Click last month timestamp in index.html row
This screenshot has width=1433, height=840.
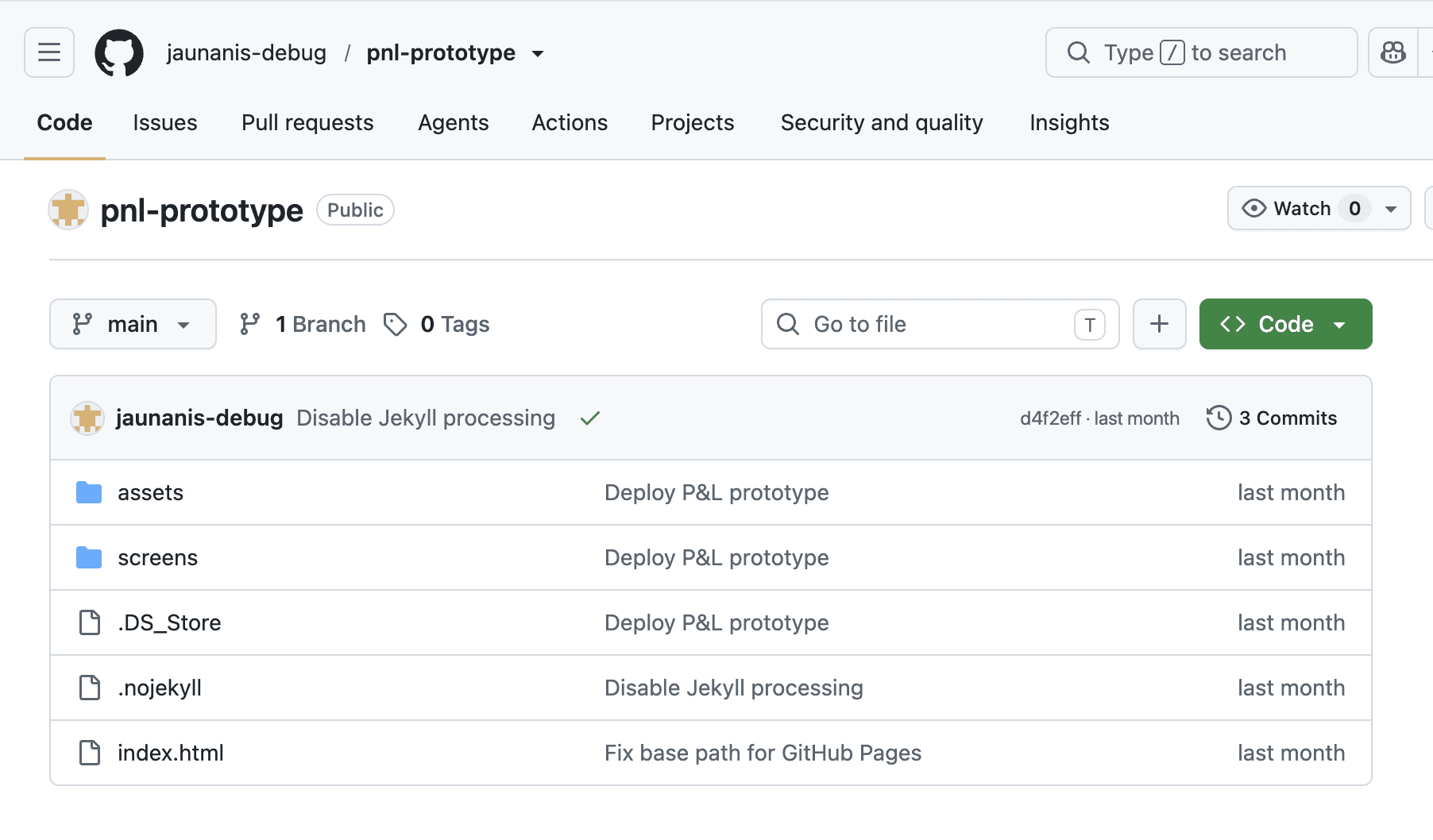pyautogui.click(x=1292, y=753)
